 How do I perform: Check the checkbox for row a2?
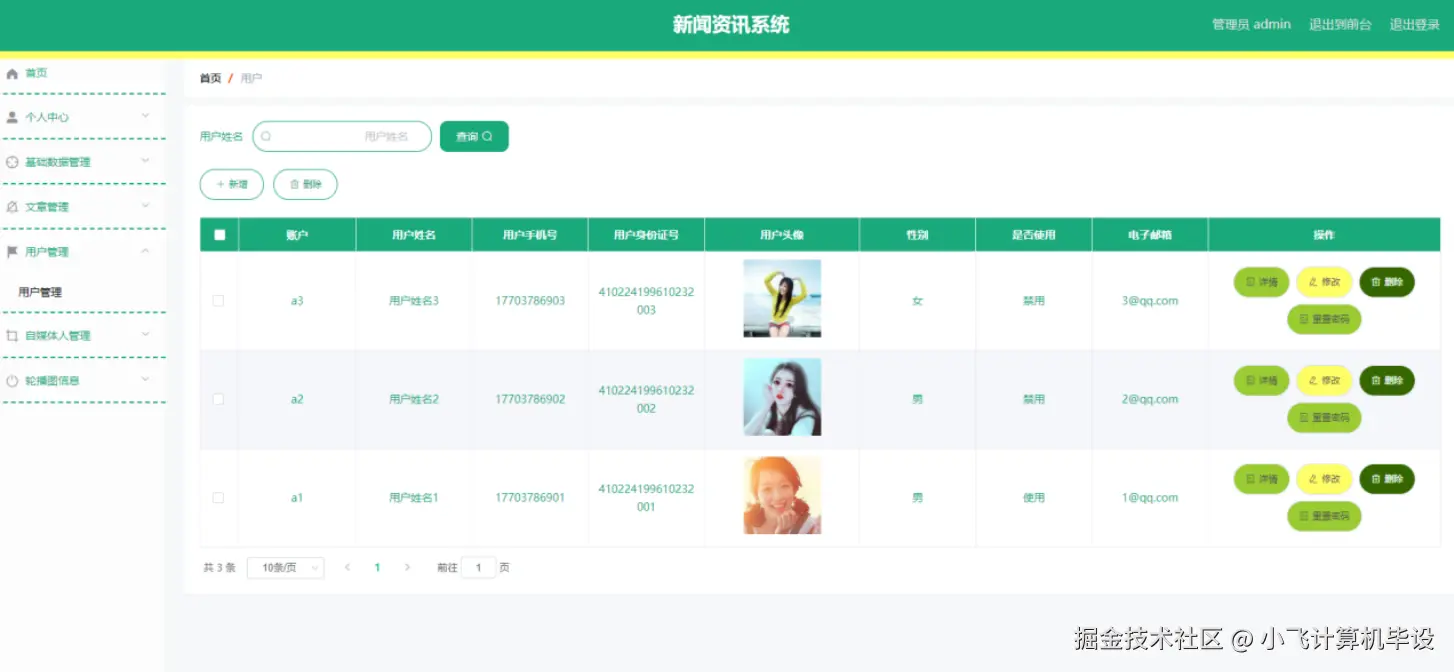(218, 399)
